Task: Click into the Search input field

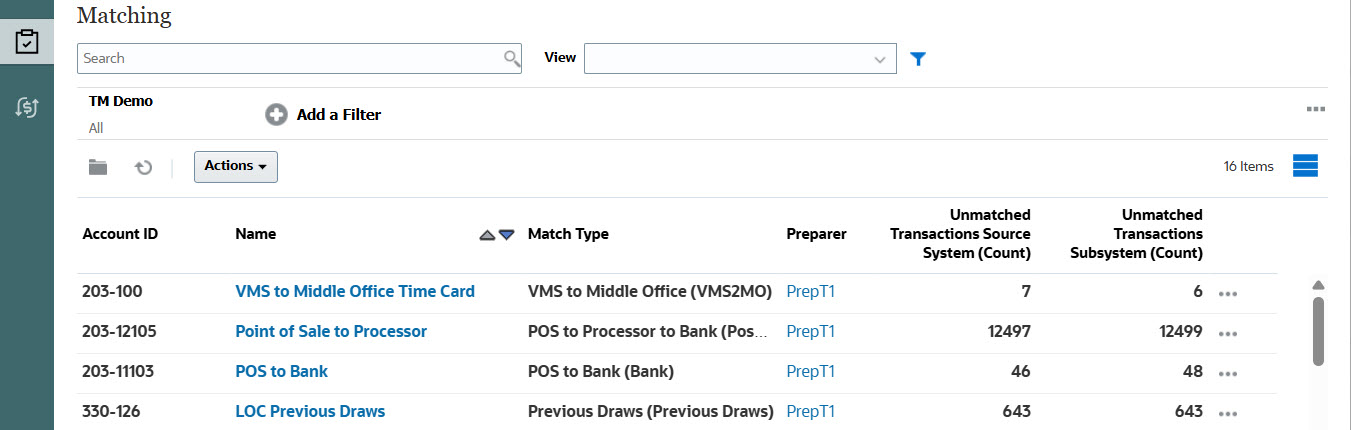Action: [290, 59]
